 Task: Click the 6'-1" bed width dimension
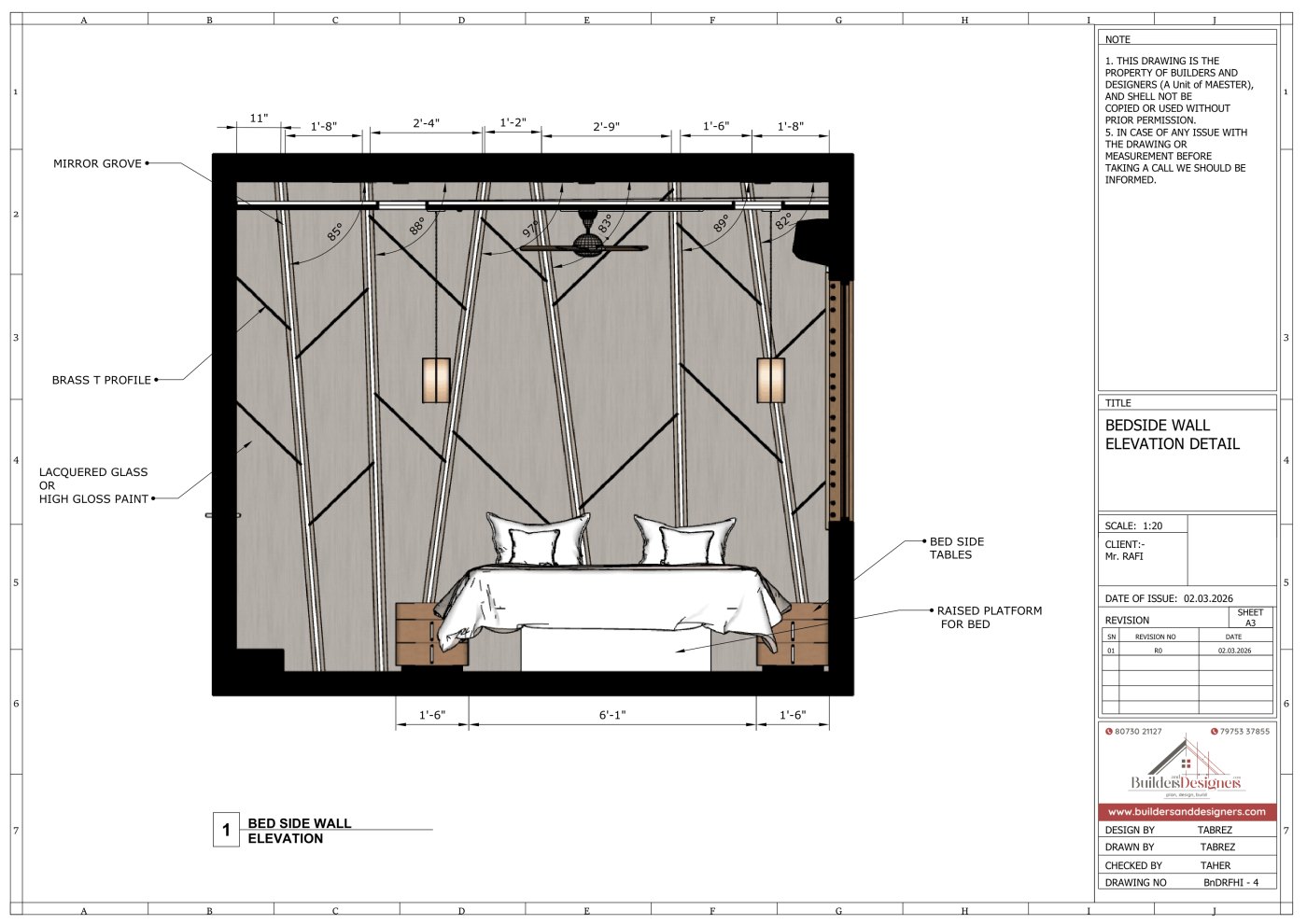611,715
